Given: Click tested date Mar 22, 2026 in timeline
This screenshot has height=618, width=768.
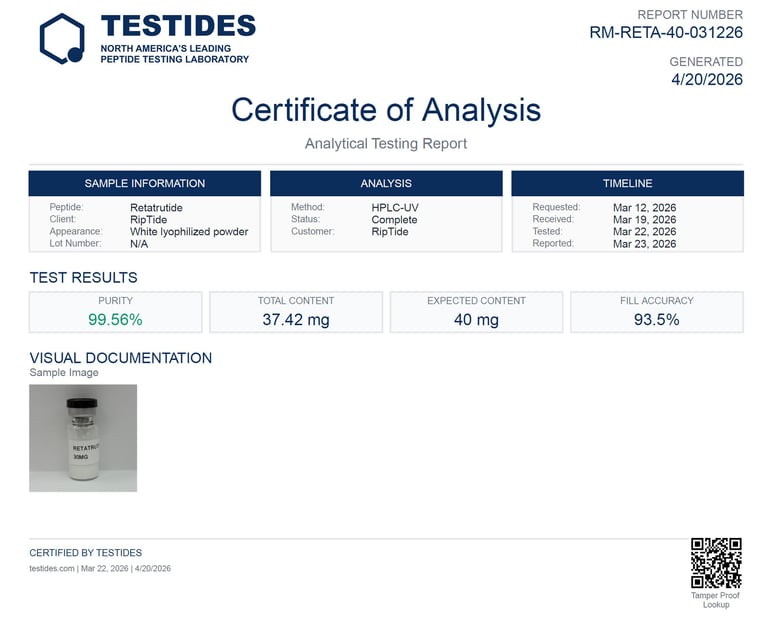Looking at the screenshot, I should 645,232.
